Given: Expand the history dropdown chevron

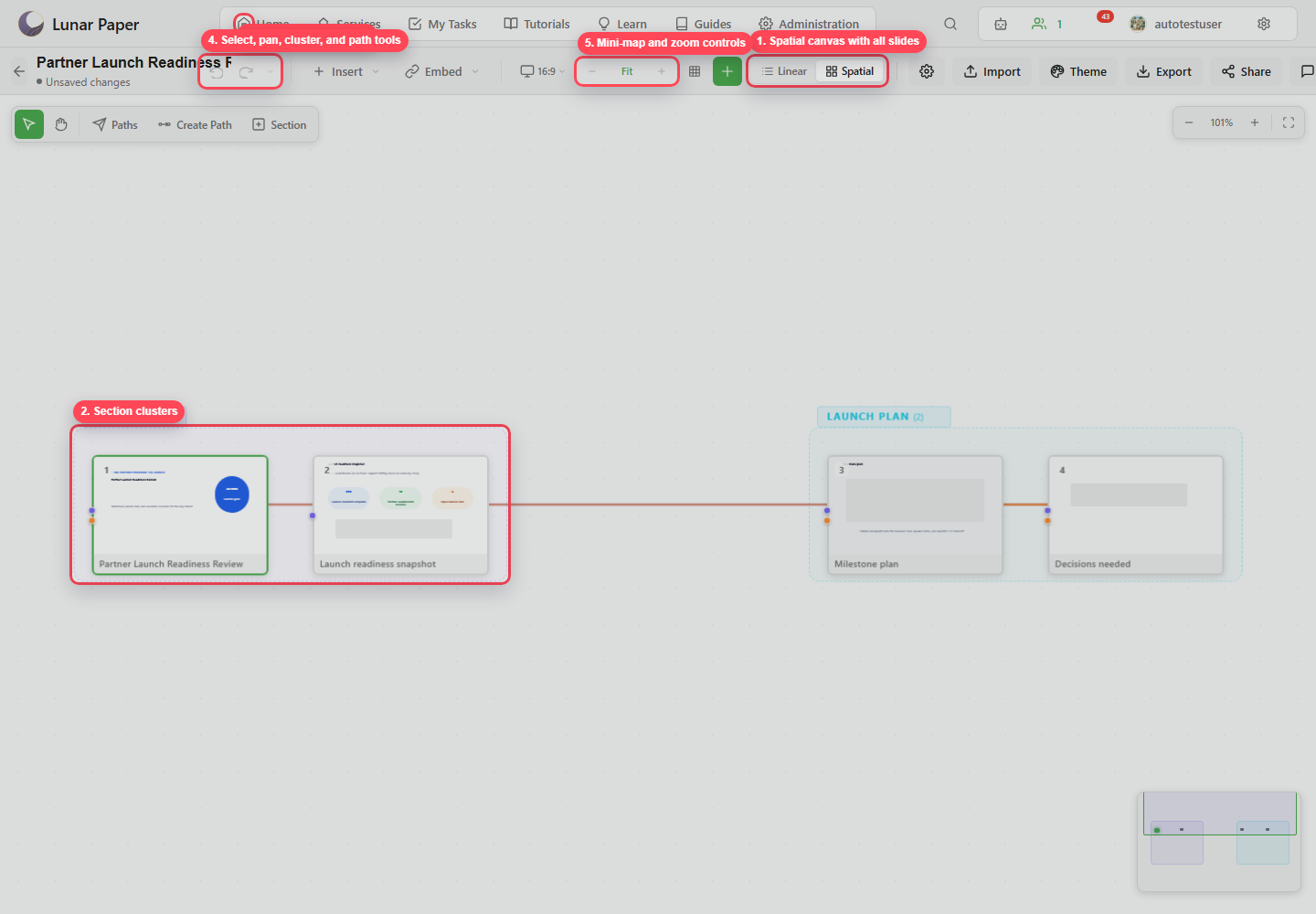Looking at the screenshot, I should click(270, 71).
